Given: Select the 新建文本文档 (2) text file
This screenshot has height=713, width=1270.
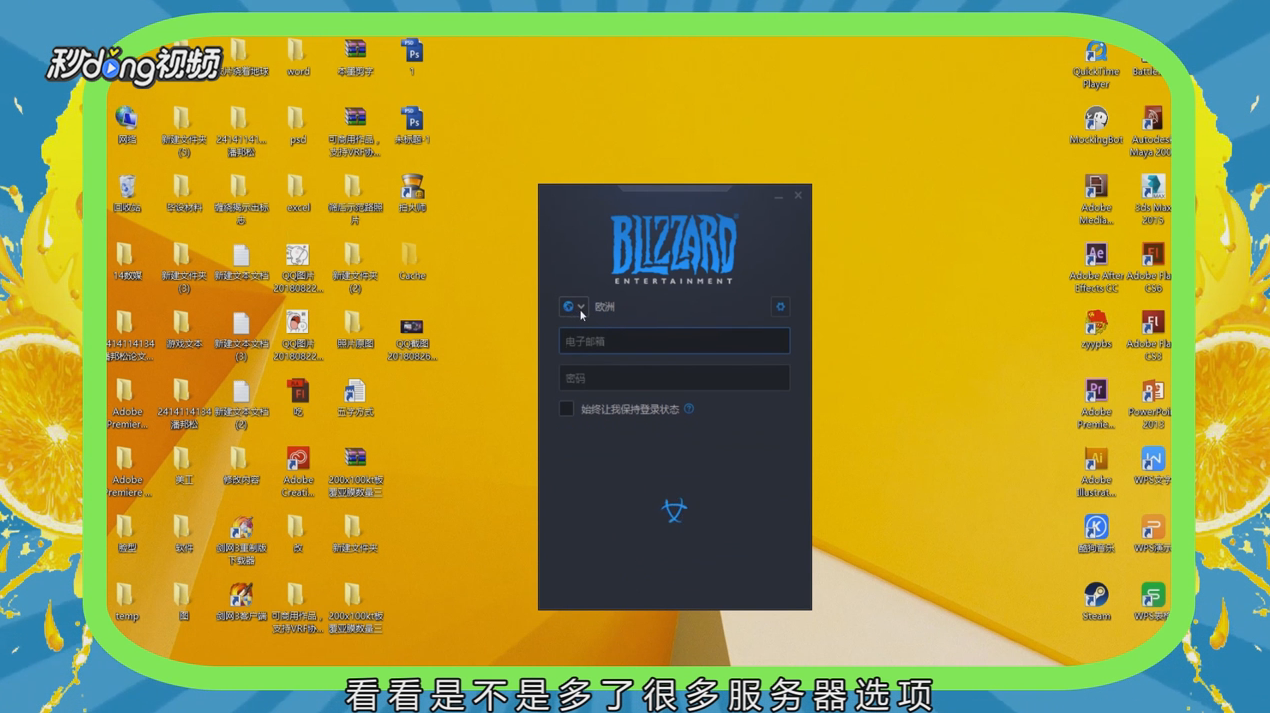Looking at the screenshot, I should click(240, 404).
